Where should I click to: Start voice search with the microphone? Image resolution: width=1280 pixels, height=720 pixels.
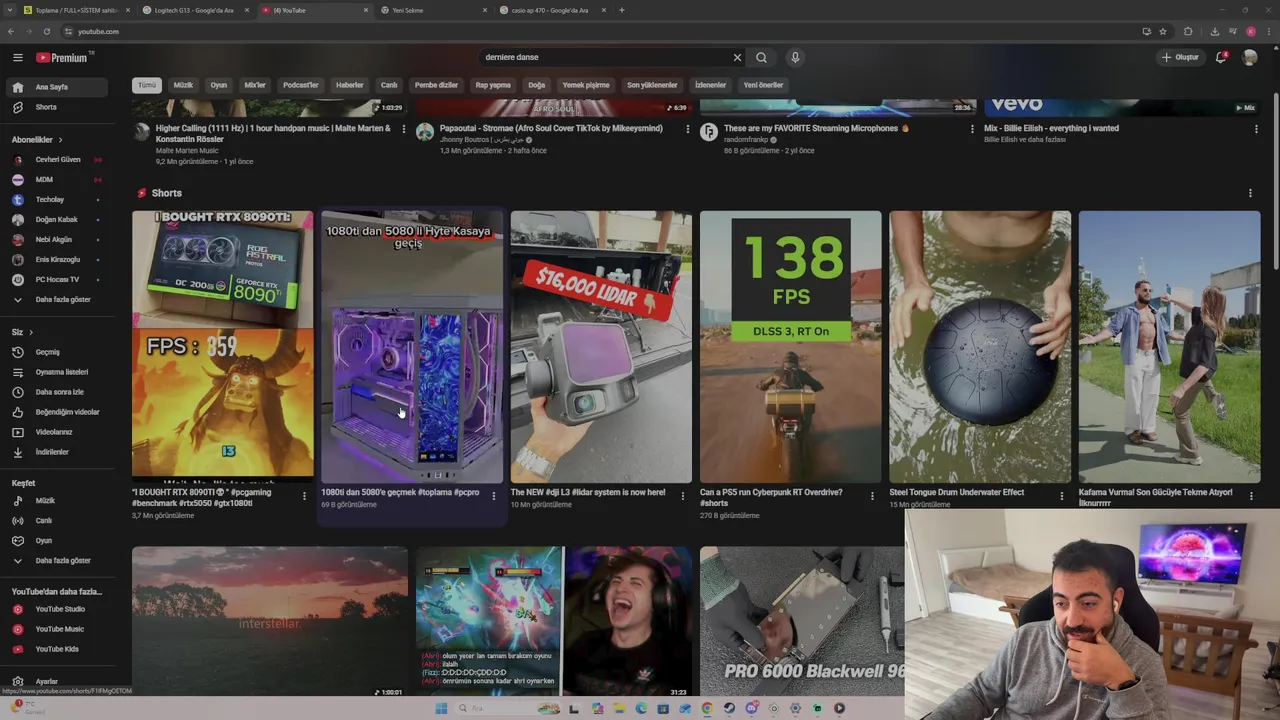click(795, 58)
